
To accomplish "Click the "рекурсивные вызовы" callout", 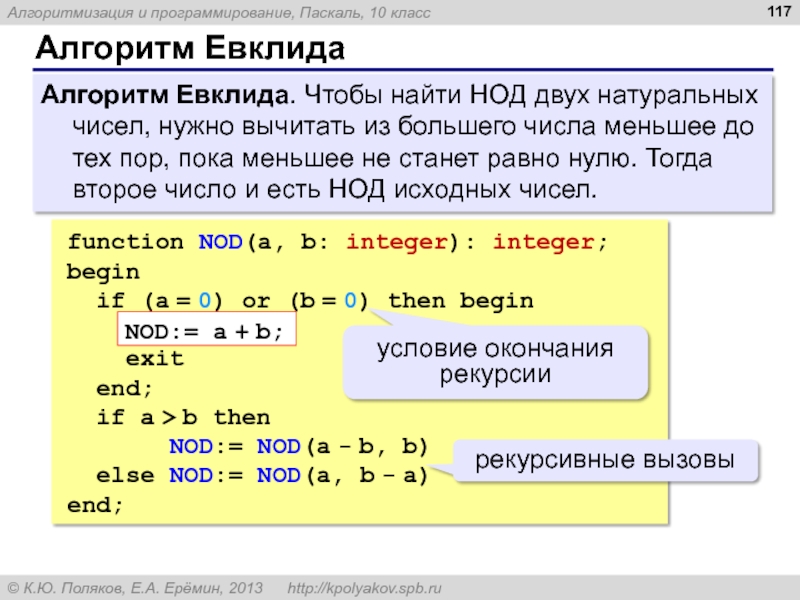I will 603,461.
